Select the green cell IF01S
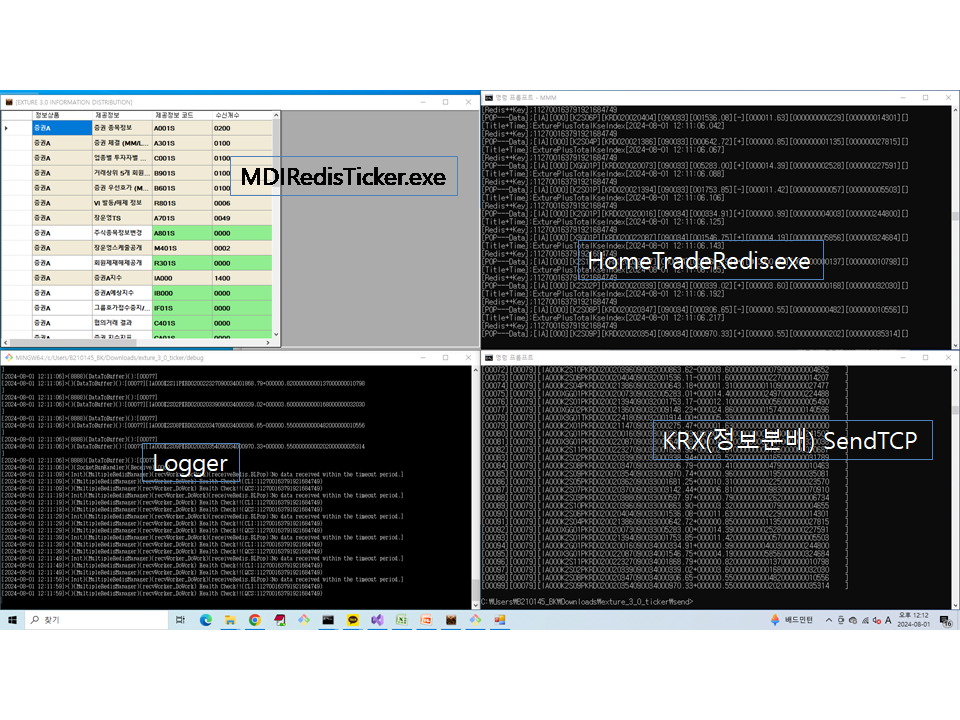Image resolution: width=960 pixels, height=720 pixels. point(182,308)
